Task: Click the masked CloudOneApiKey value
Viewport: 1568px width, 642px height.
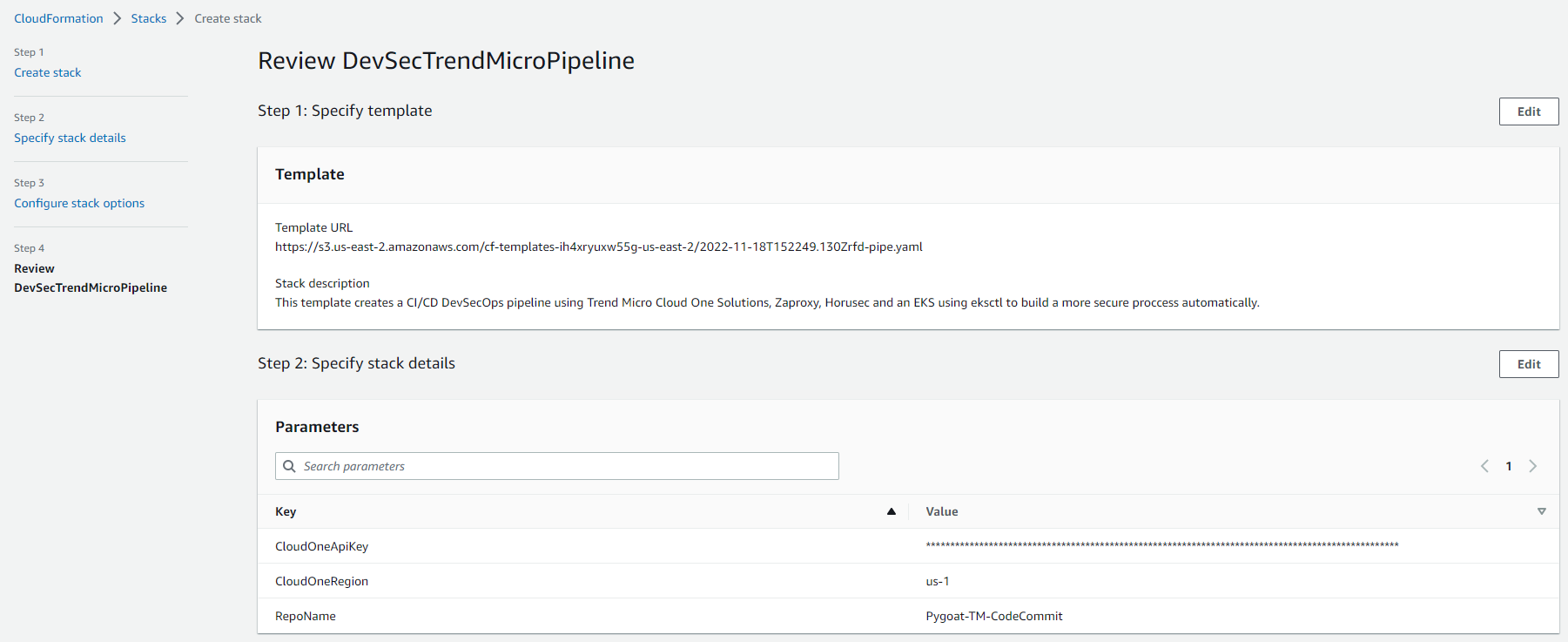Action: pyautogui.click(x=1162, y=545)
